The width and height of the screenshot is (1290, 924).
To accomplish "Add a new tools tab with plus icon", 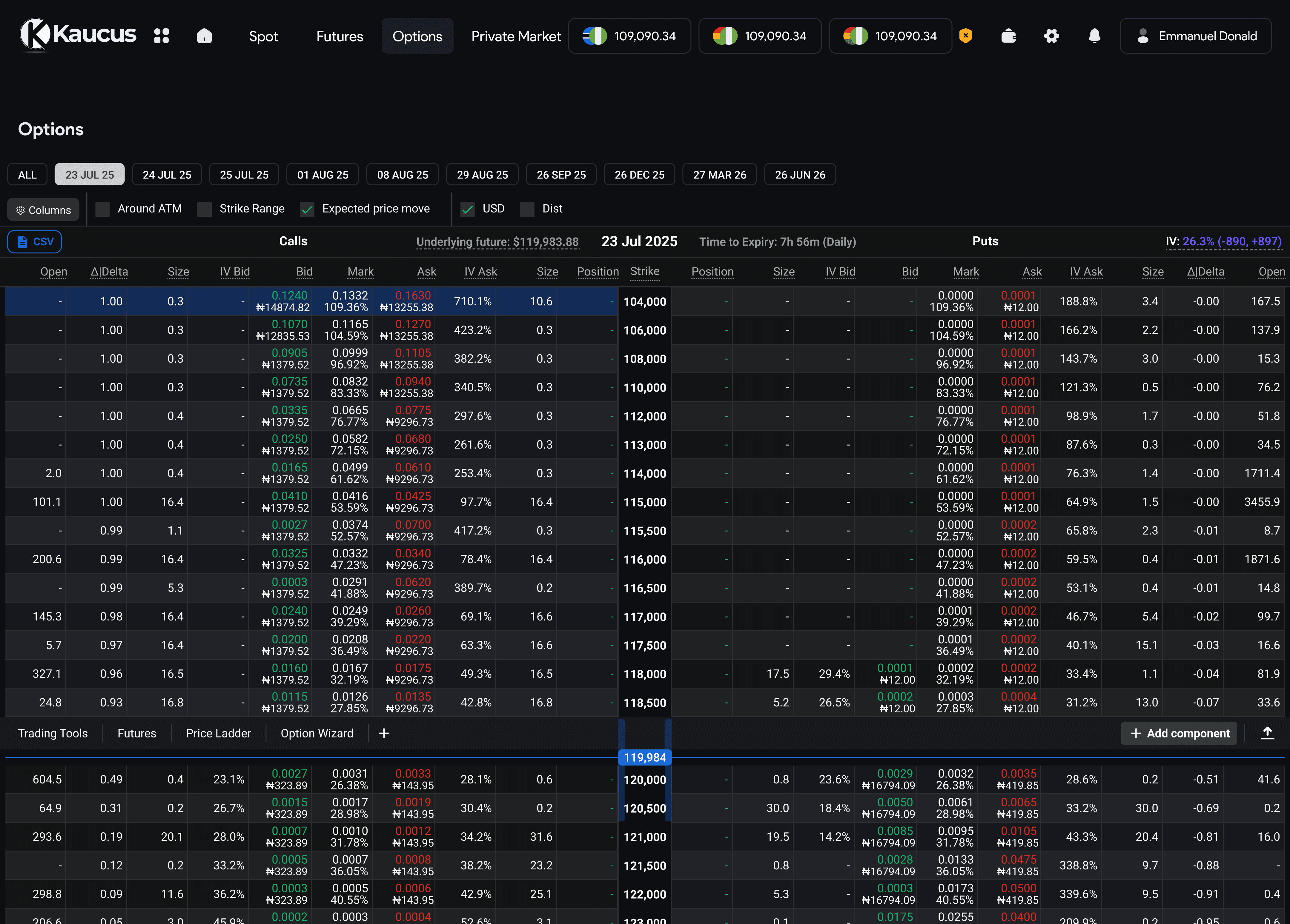I will 384,734.
